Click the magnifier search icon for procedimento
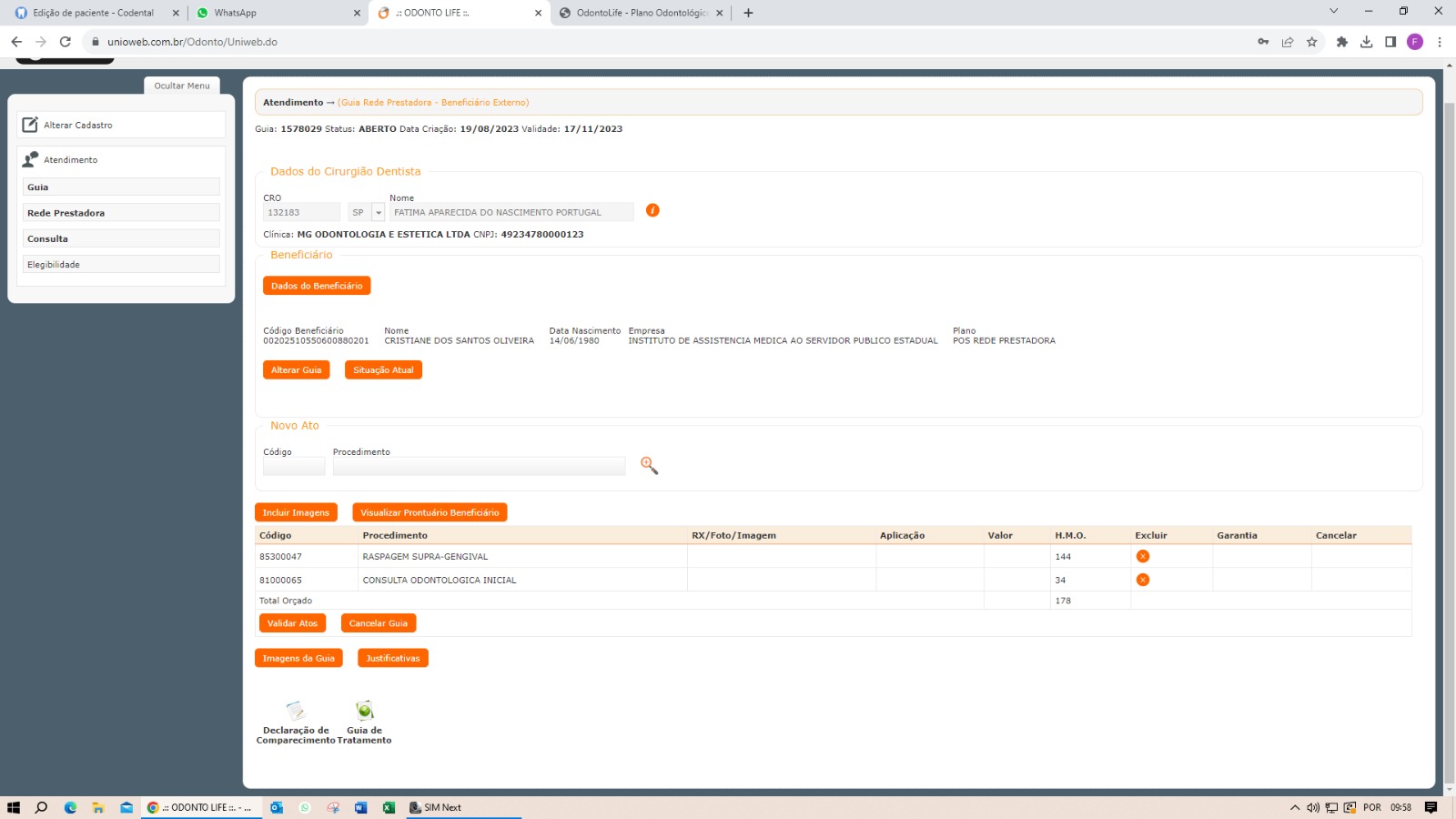 coord(649,465)
